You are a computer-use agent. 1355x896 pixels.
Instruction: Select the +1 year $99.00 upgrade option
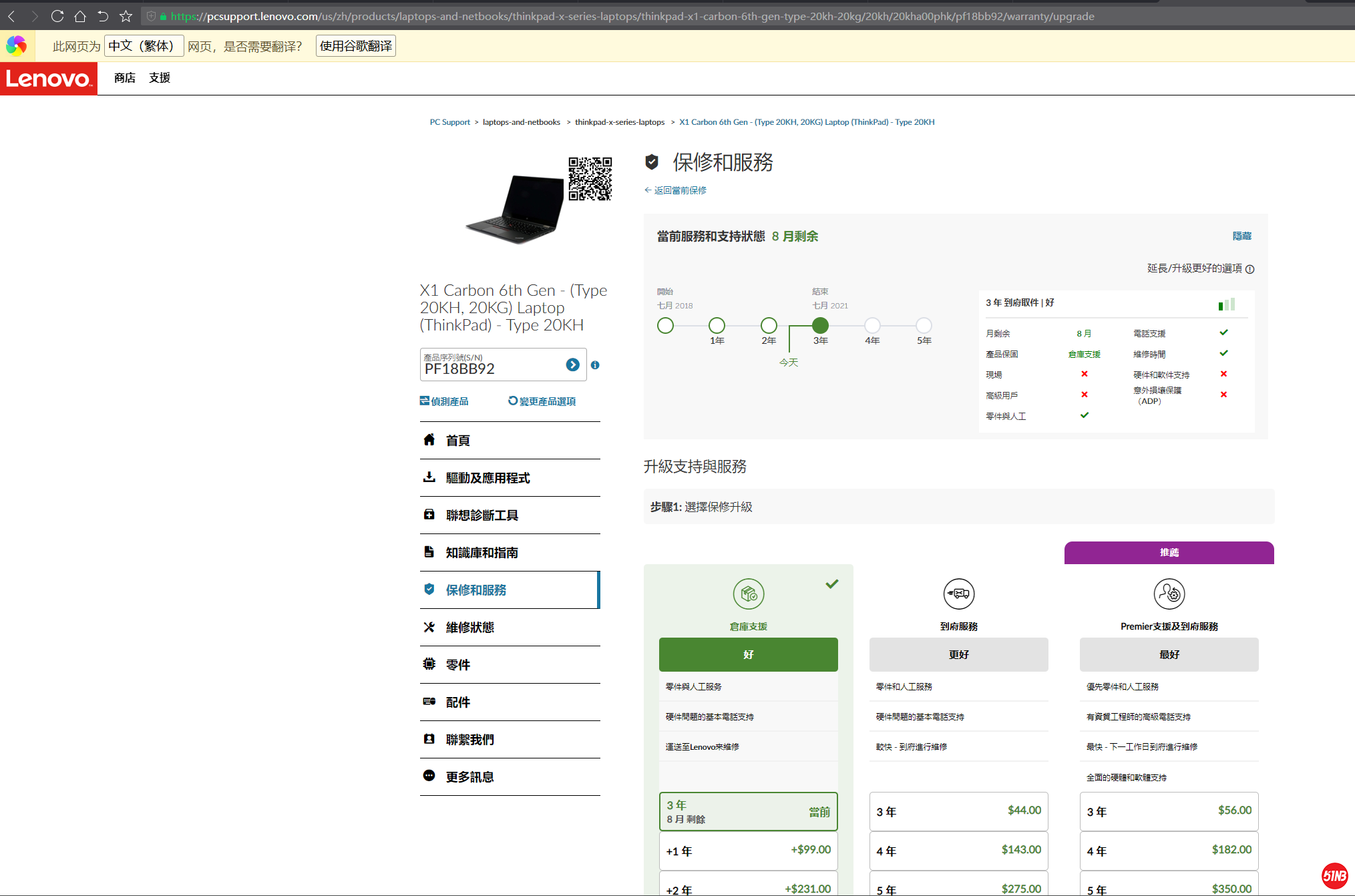tap(748, 851)
